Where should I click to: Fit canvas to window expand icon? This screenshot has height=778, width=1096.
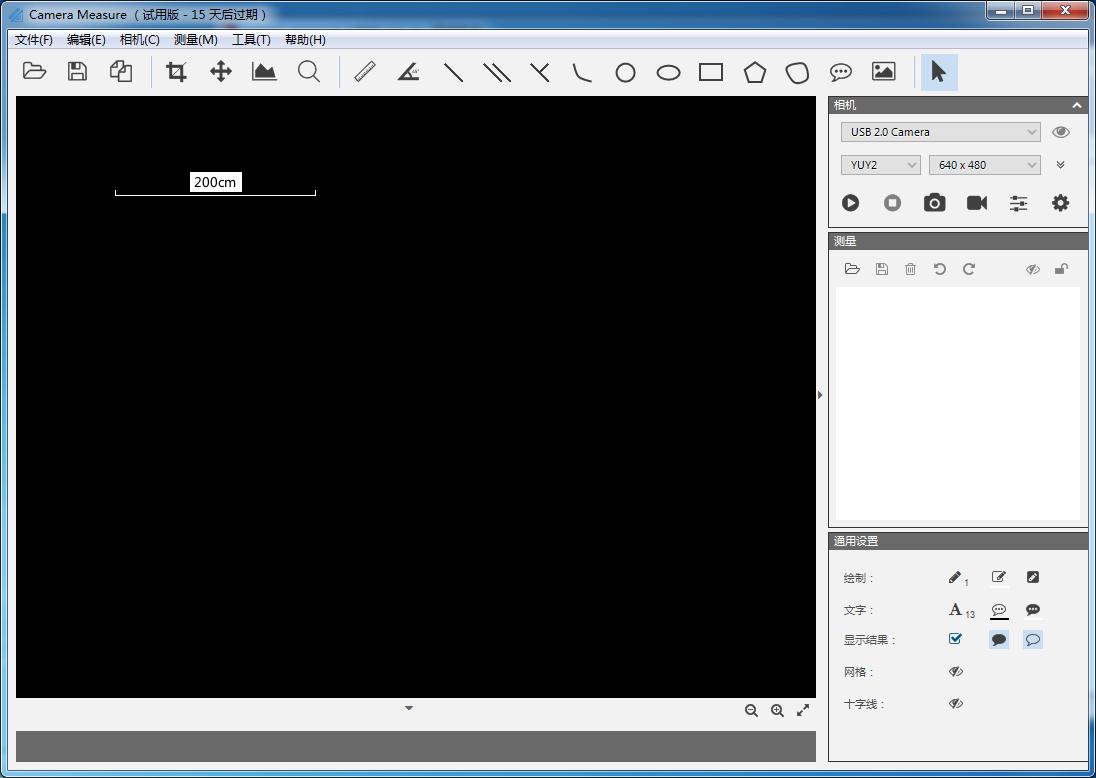tap(803, 710)
